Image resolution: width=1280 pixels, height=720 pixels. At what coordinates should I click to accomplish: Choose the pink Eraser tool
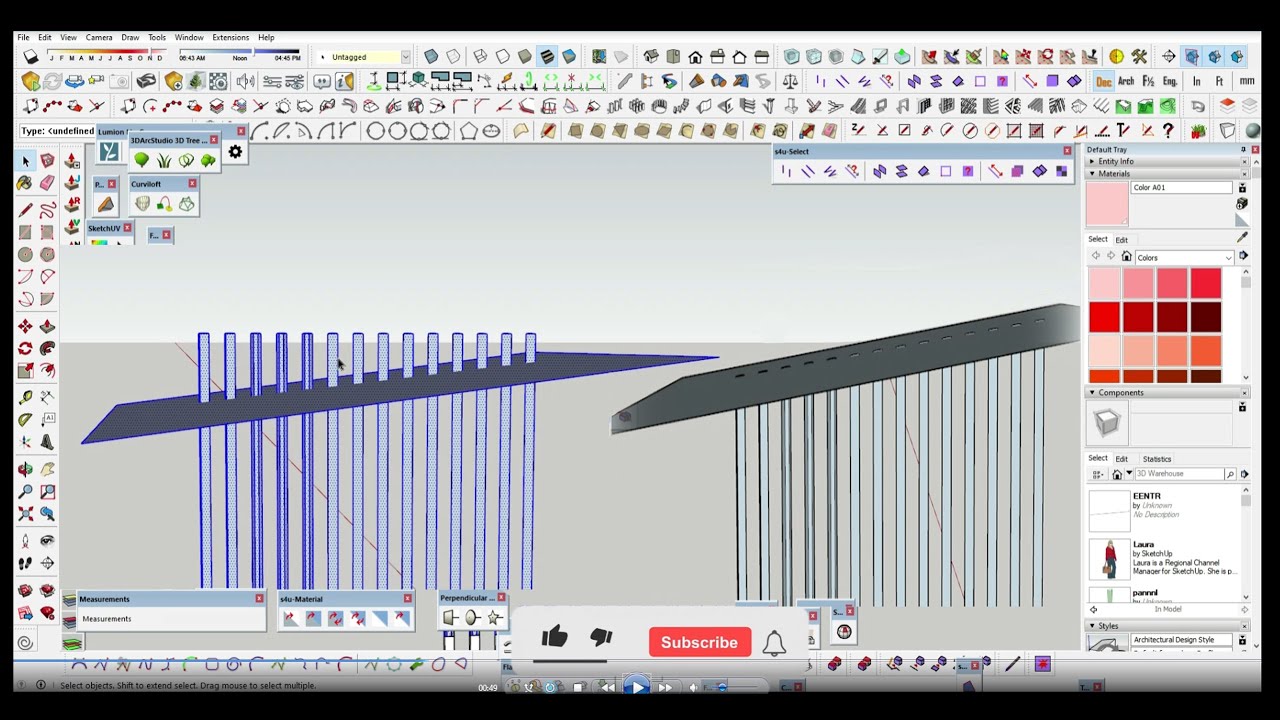click(47, 183)
